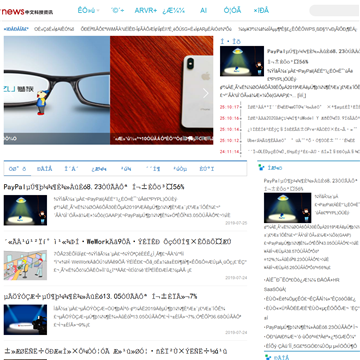Open the ARVR+ navigation menu item
Viewport: 360px width, 360px height.
tap(146, 10)
